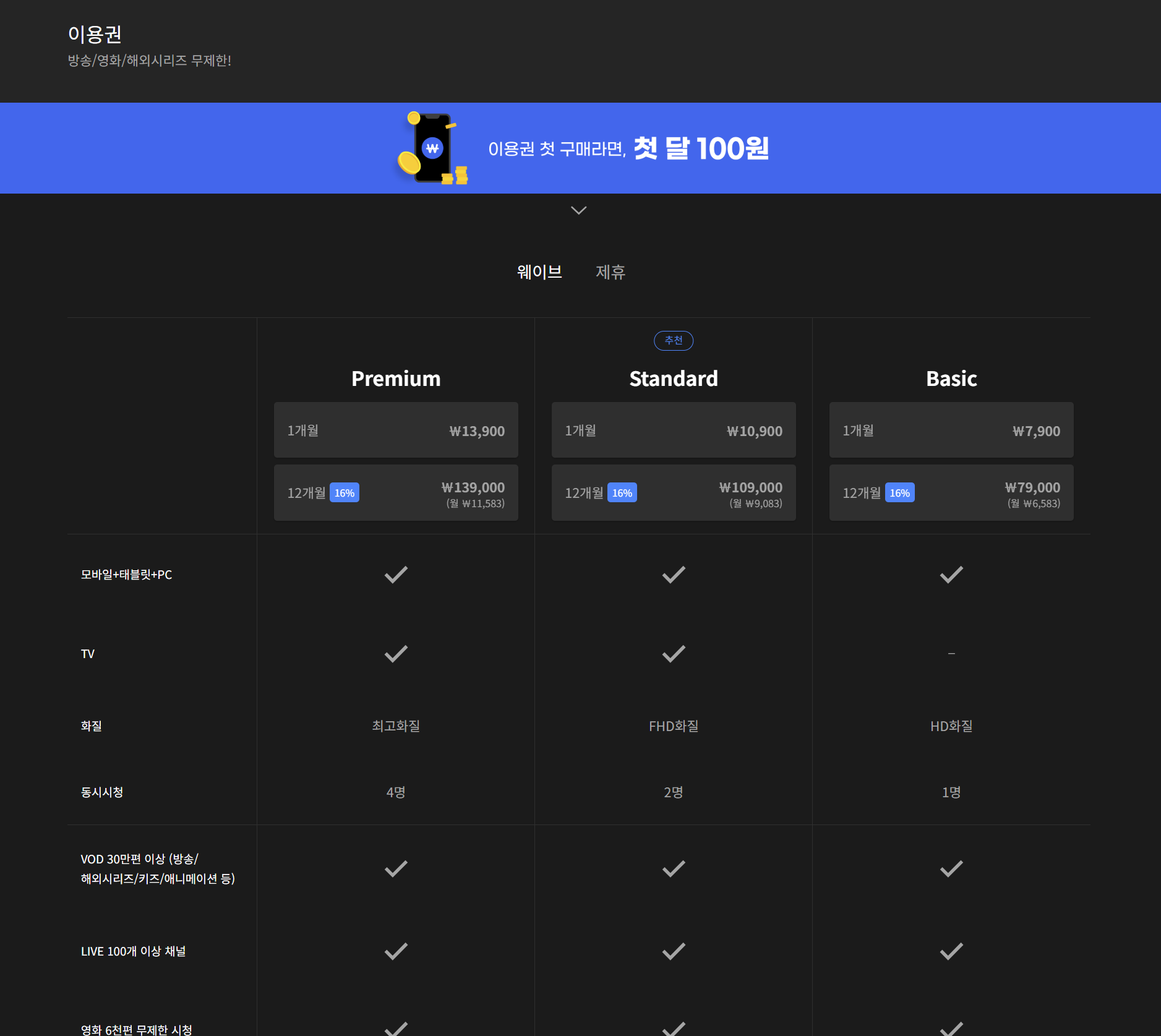Select Standard 12개월 ₩109,000 plan

[x=674, y=493]
